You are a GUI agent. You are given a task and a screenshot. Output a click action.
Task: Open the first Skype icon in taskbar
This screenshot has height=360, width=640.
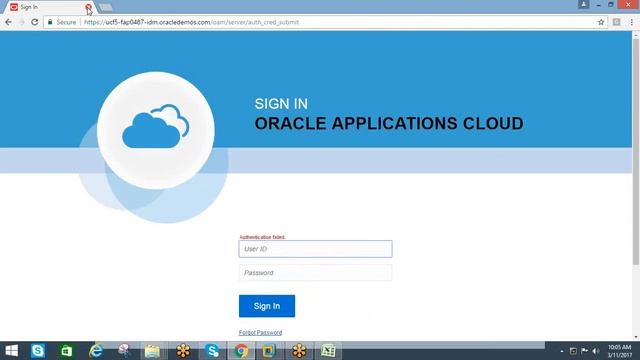click(x=38, y=351)
